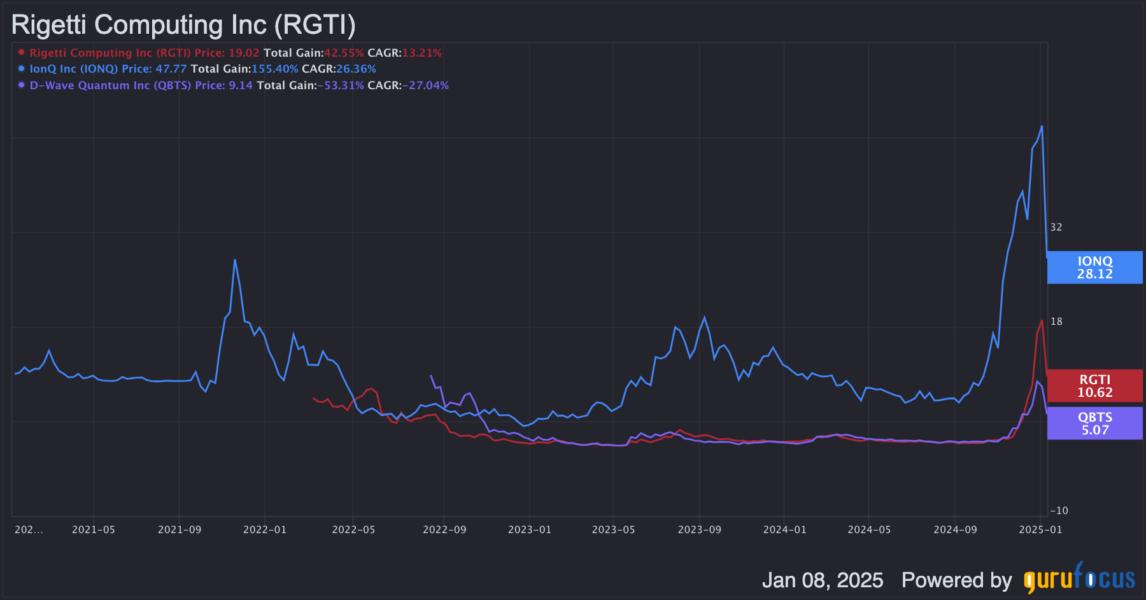
Task: Select the blue IONQ 28.12 price badge
Action: coord(1094,267)
